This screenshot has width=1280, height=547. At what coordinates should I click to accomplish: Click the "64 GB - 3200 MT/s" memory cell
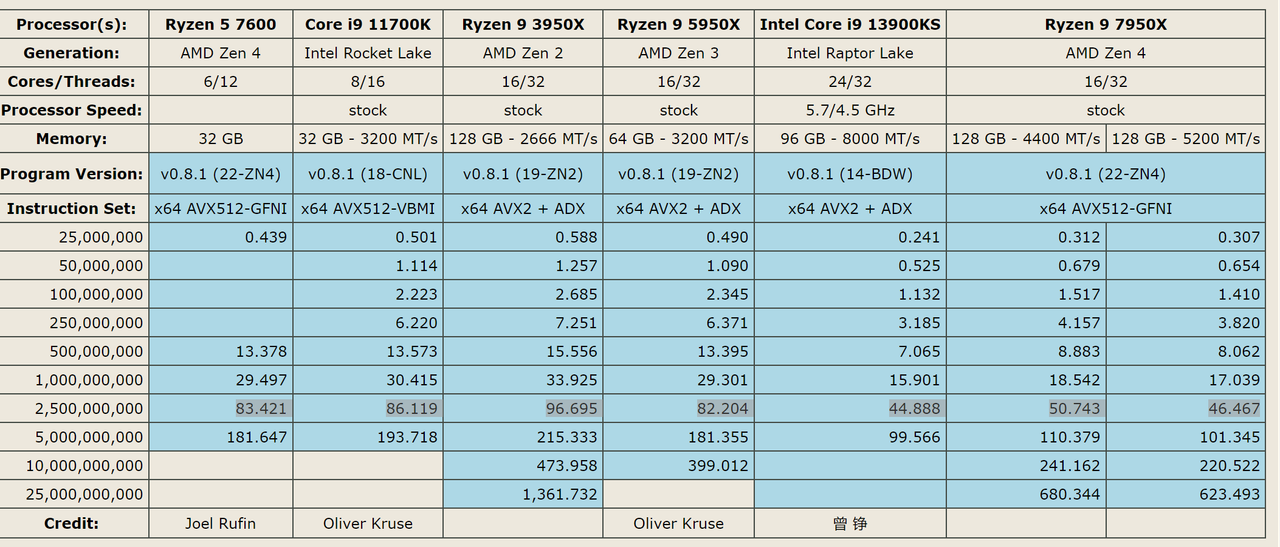pos(679,138)
